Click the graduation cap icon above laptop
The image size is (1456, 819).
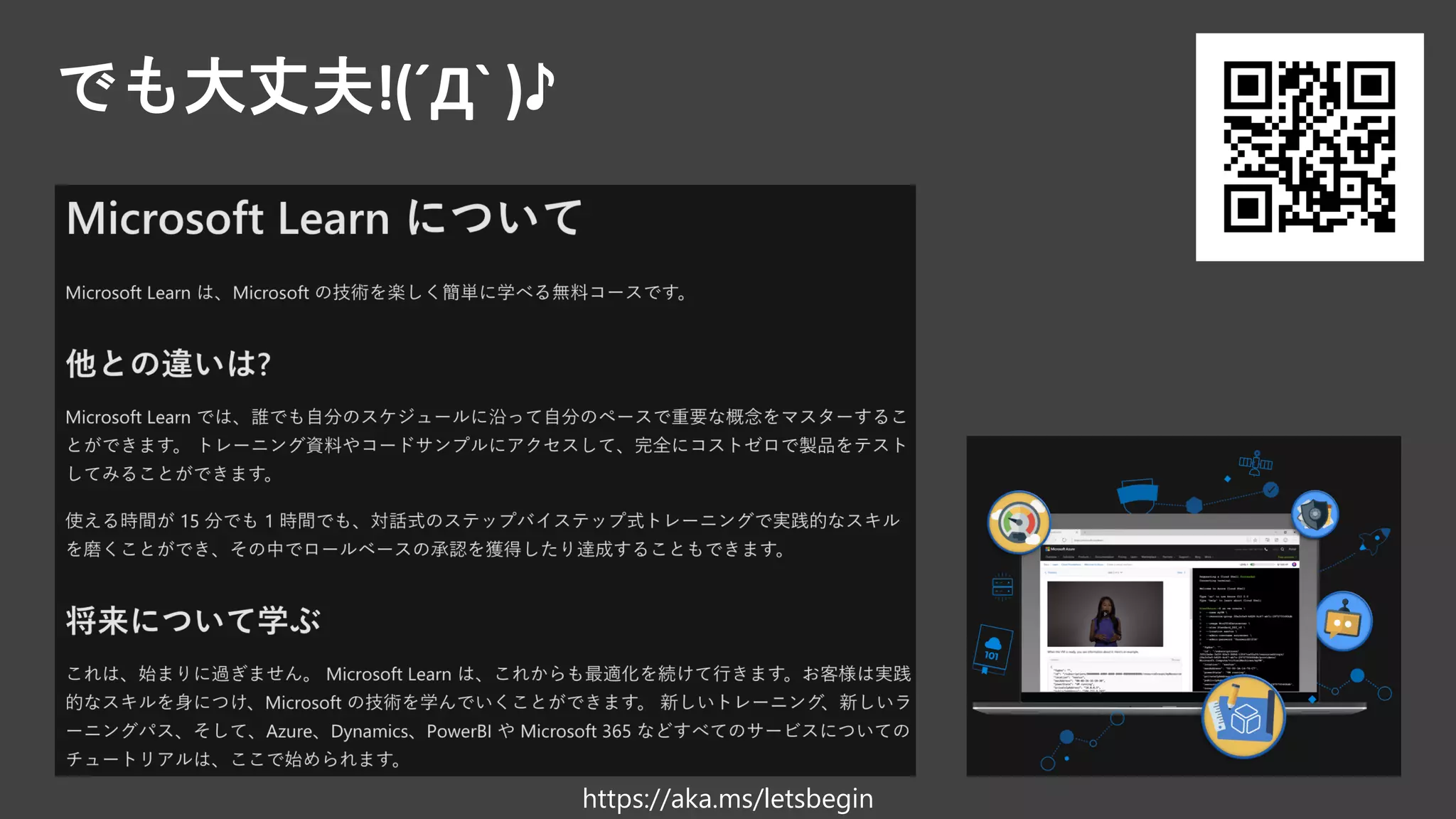1137,496
